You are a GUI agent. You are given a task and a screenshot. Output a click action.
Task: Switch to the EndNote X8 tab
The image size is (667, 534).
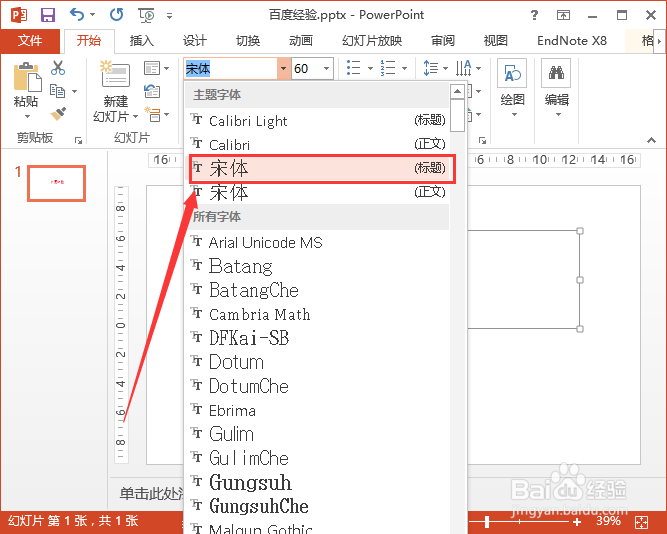coord(572,41)
